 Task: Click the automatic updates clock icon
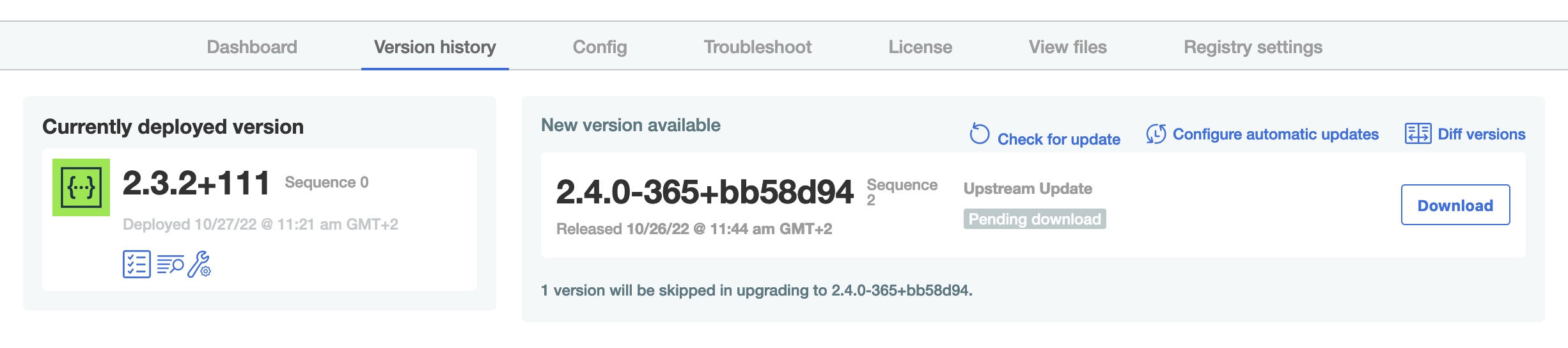coord(1156,134)
